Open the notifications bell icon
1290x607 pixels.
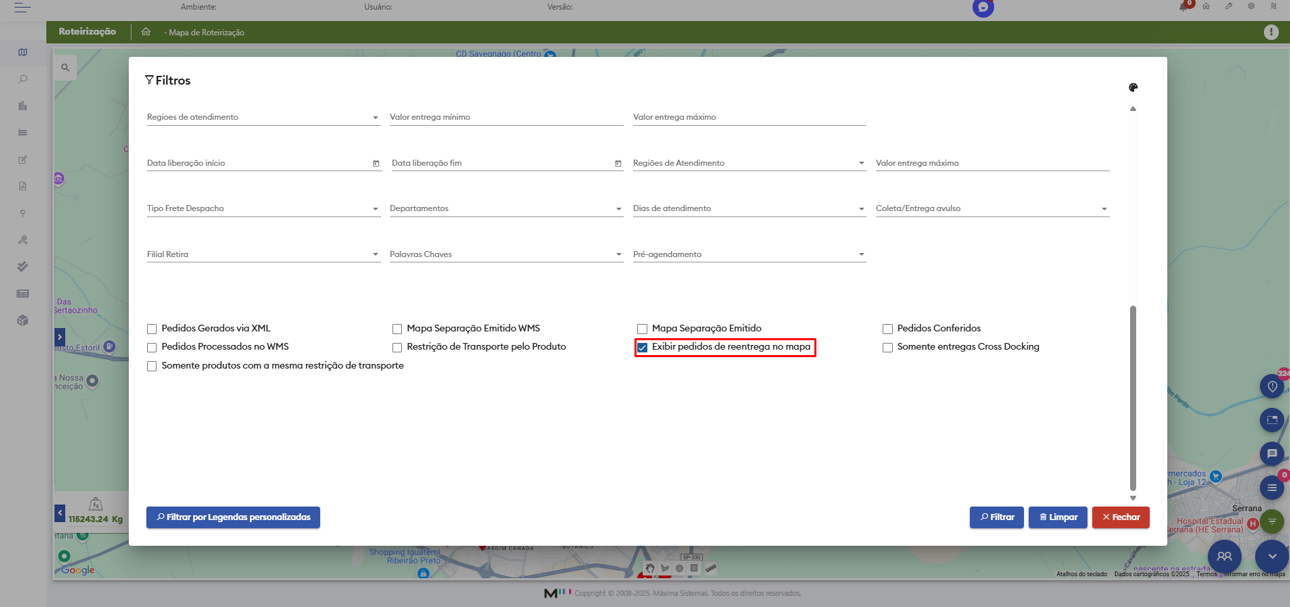[x=1184, y=7]
